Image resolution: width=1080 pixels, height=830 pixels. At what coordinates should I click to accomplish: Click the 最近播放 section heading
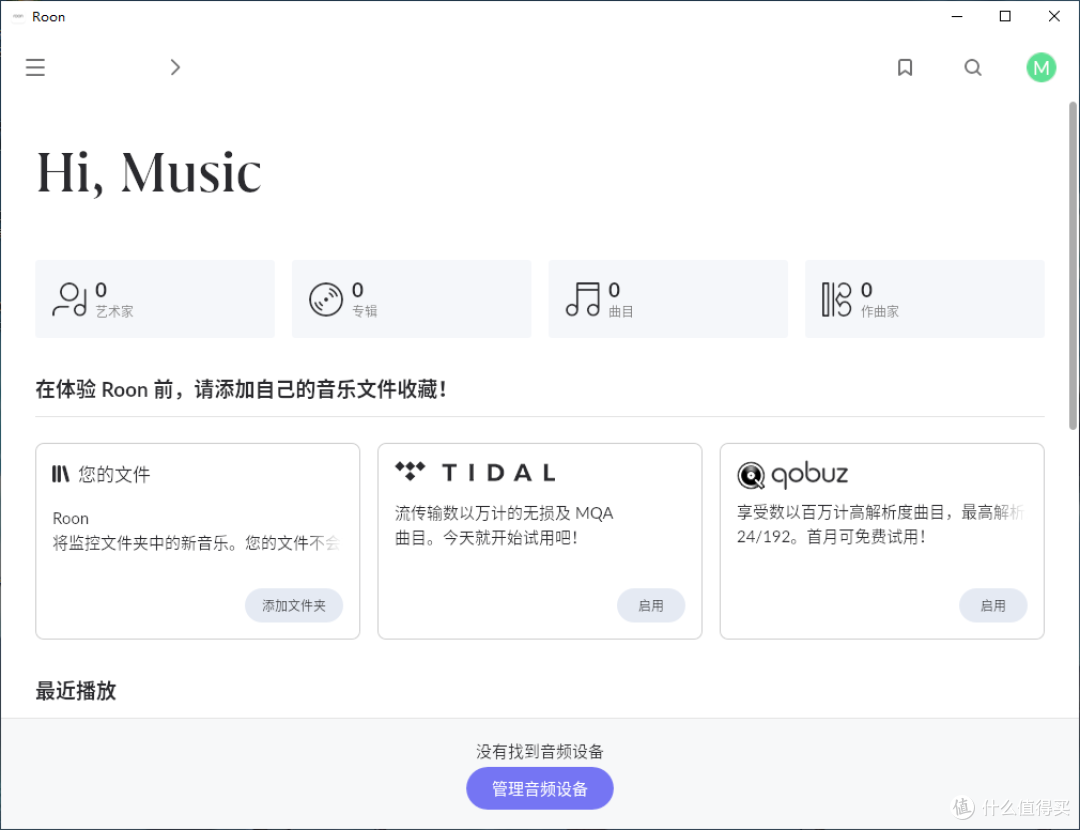click(x=75, y=690)
